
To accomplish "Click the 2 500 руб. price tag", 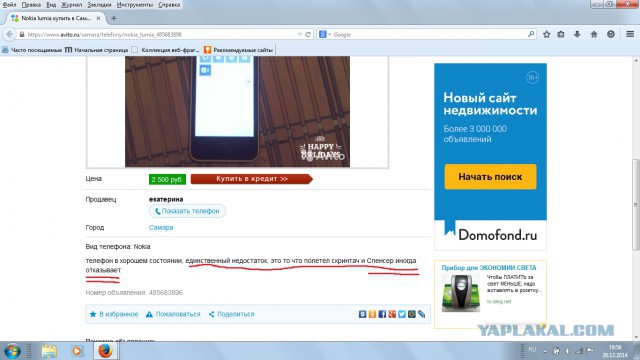I will (167, 179).
